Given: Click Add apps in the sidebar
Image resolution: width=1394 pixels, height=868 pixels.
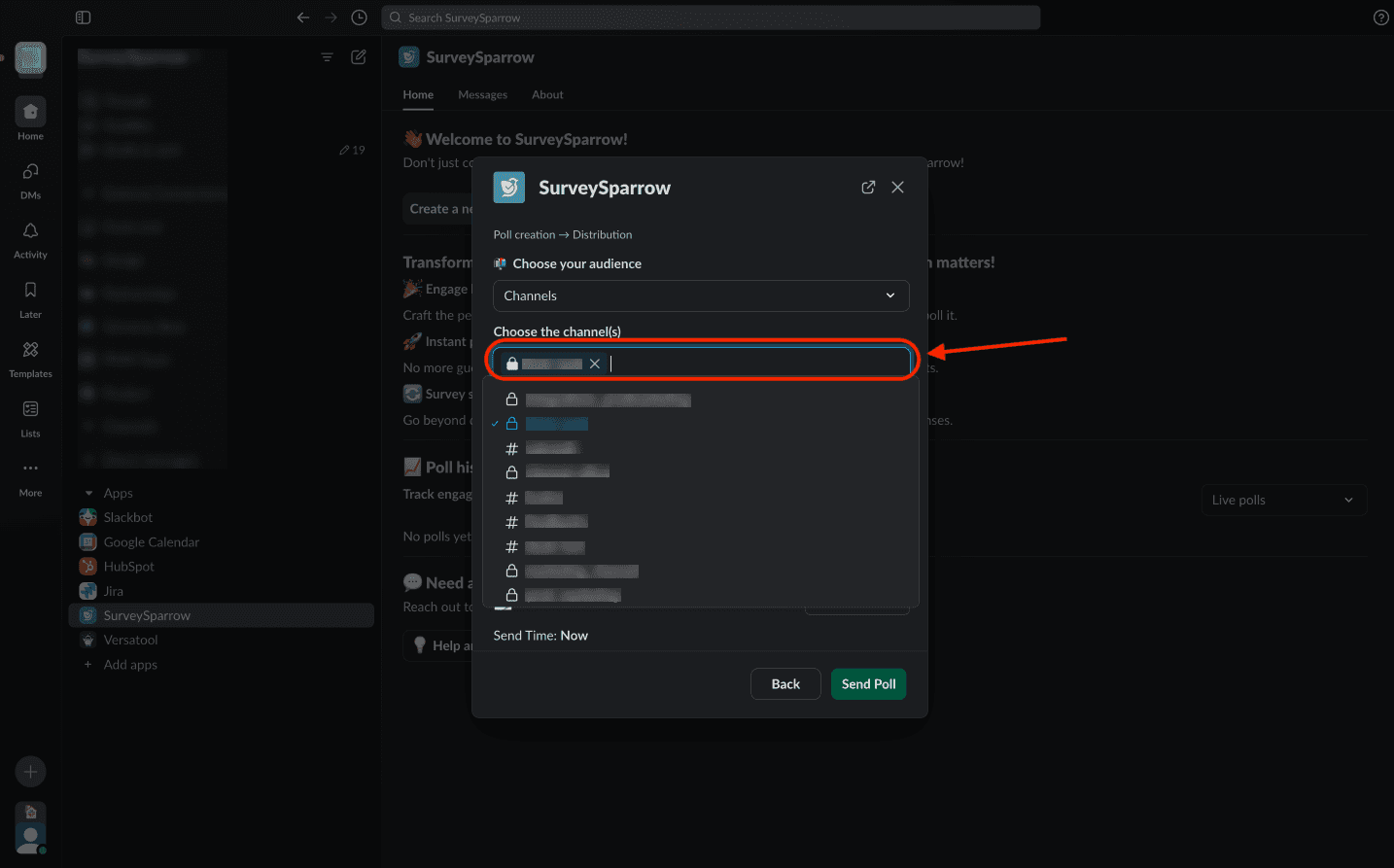Looking at the screenshot, I should pyautogui.click(x=130, y=665).
